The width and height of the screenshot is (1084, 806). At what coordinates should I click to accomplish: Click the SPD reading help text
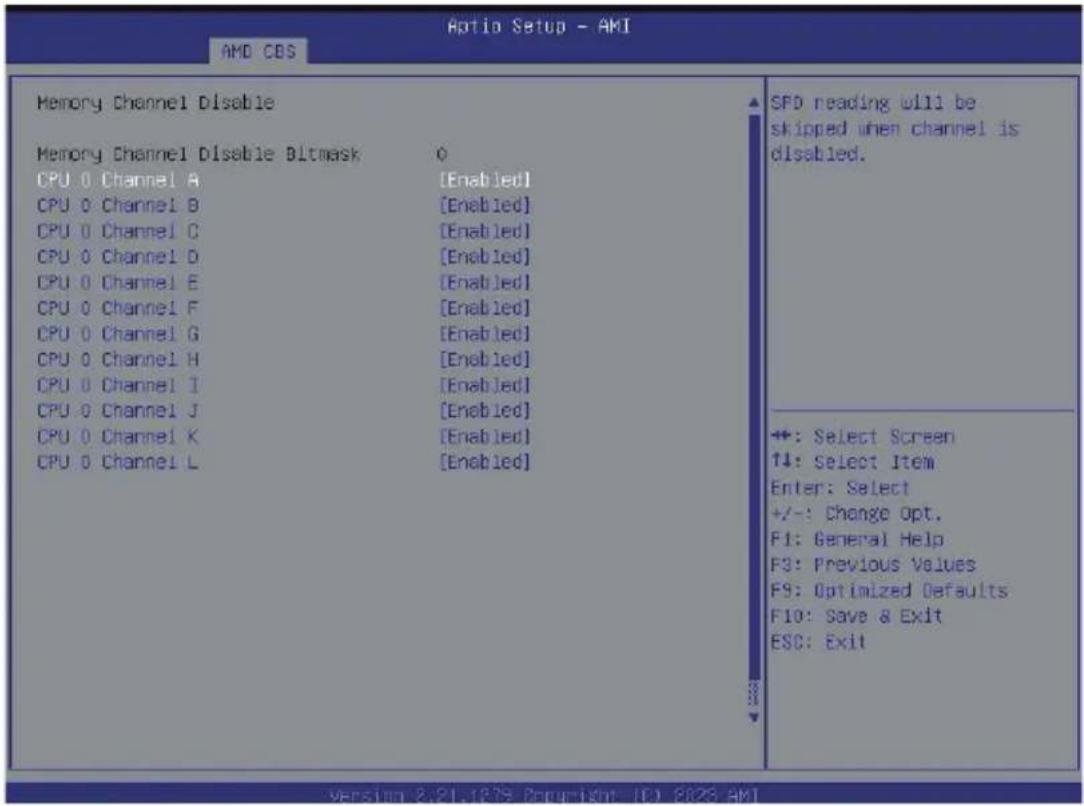[895, 129]
